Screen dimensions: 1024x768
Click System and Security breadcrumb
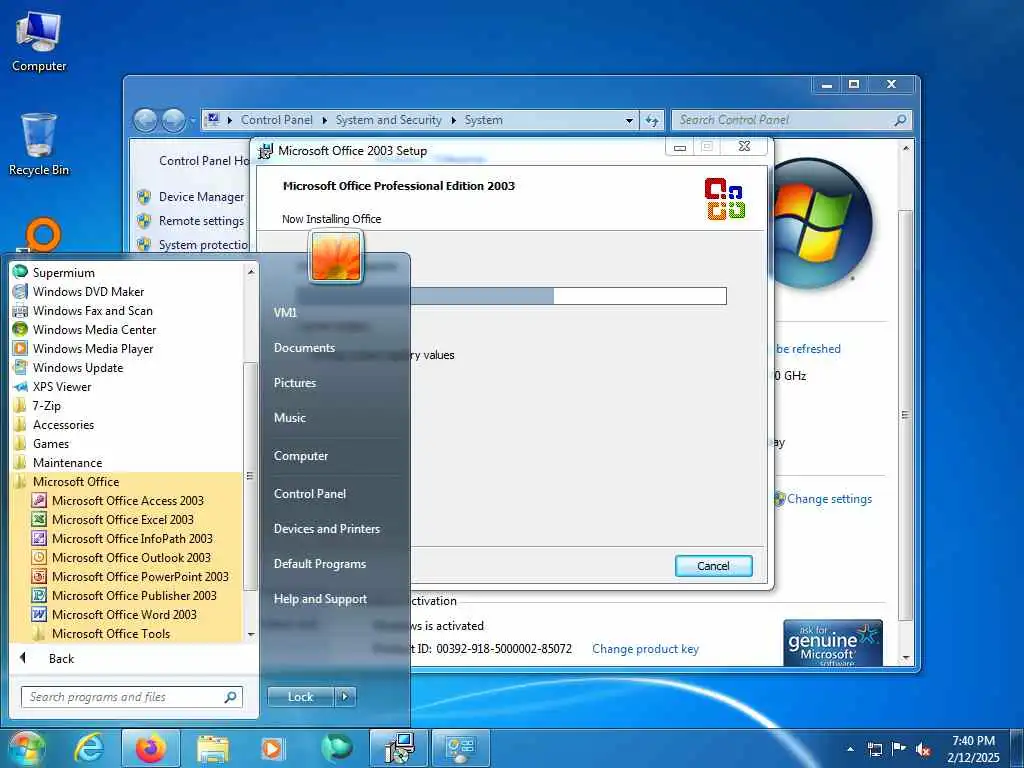point(389,120)
